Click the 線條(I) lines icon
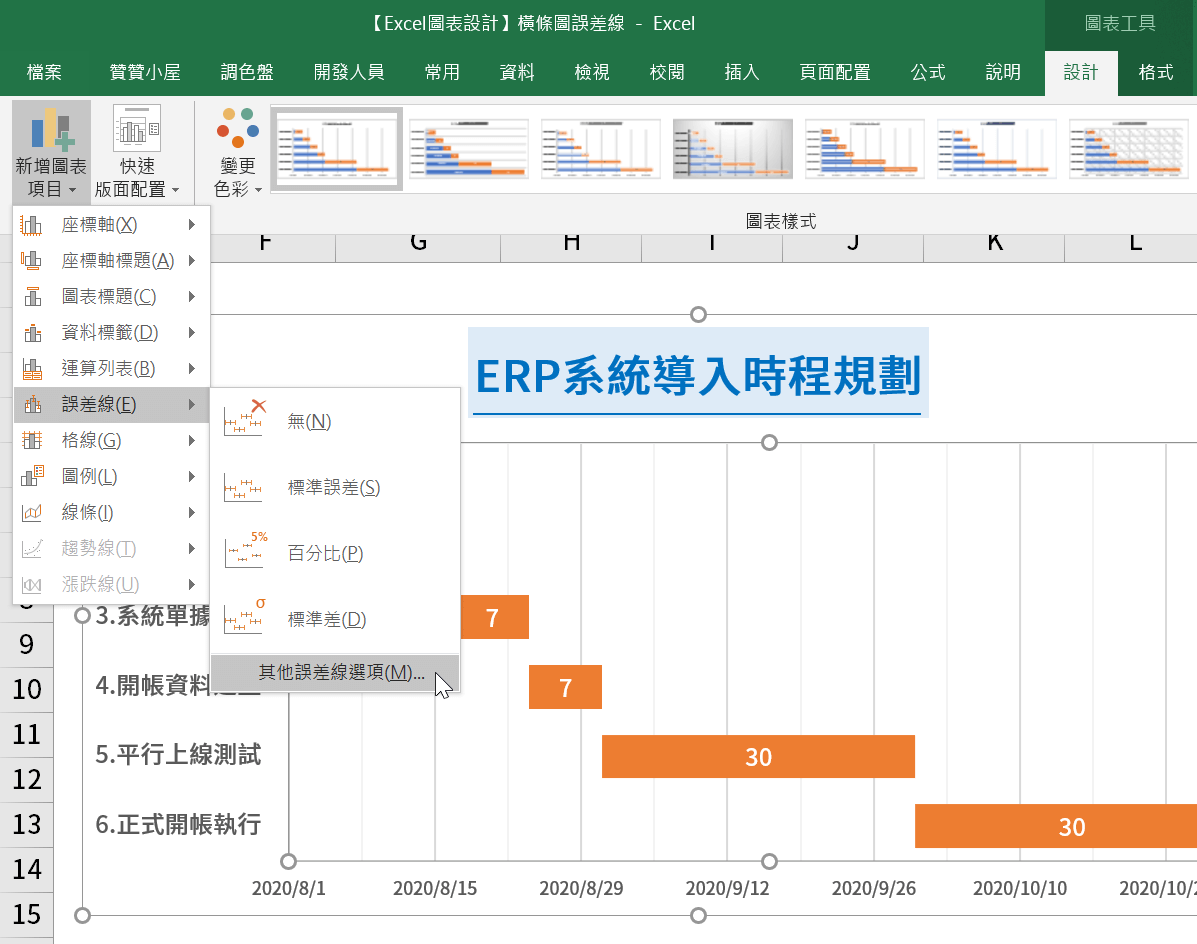The image size is (1197, 944). point(31,512)
